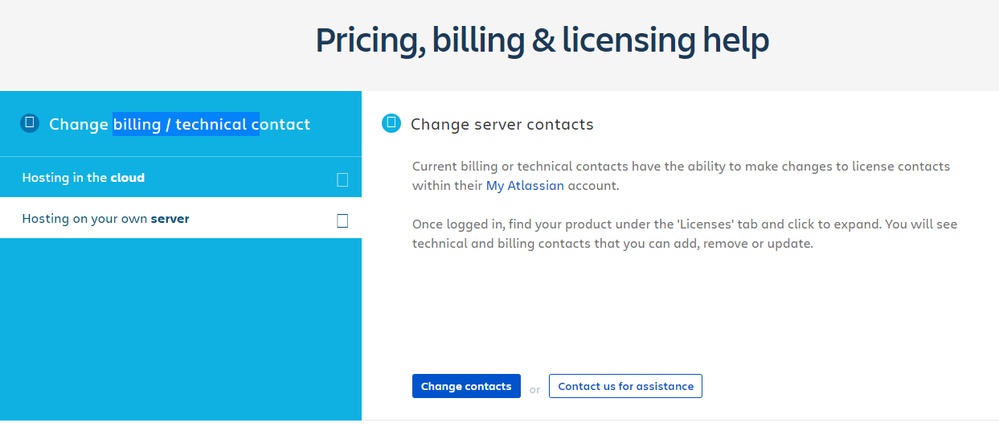Select Hosting on your own server tab

point(181,218)
